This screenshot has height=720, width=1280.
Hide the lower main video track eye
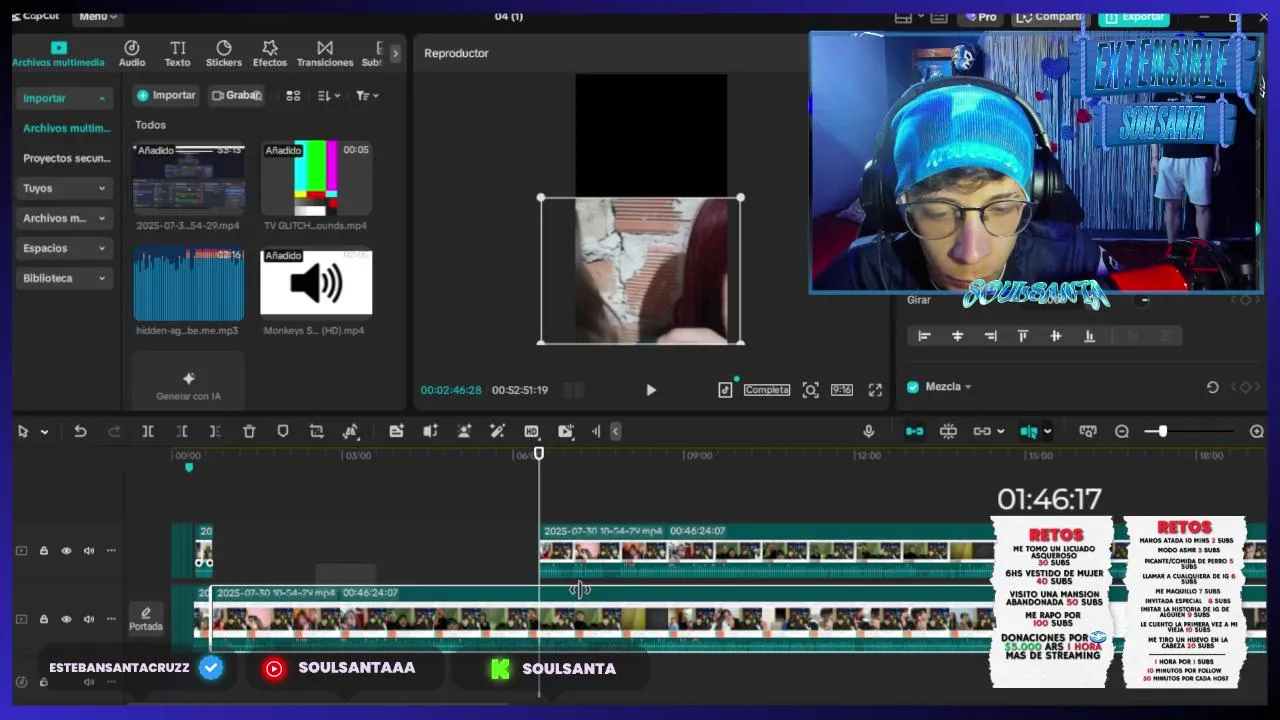pos(66,619)
